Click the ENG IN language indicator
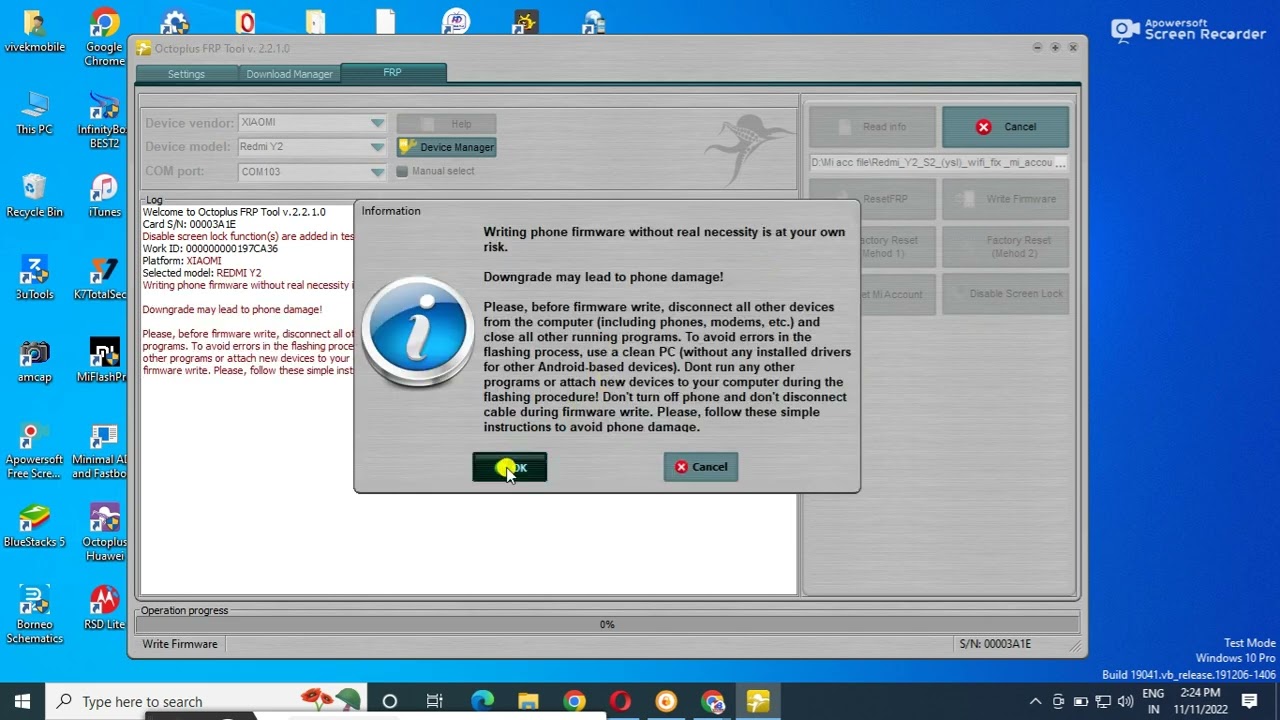1280x720 pixels. tap(1153, 701)
